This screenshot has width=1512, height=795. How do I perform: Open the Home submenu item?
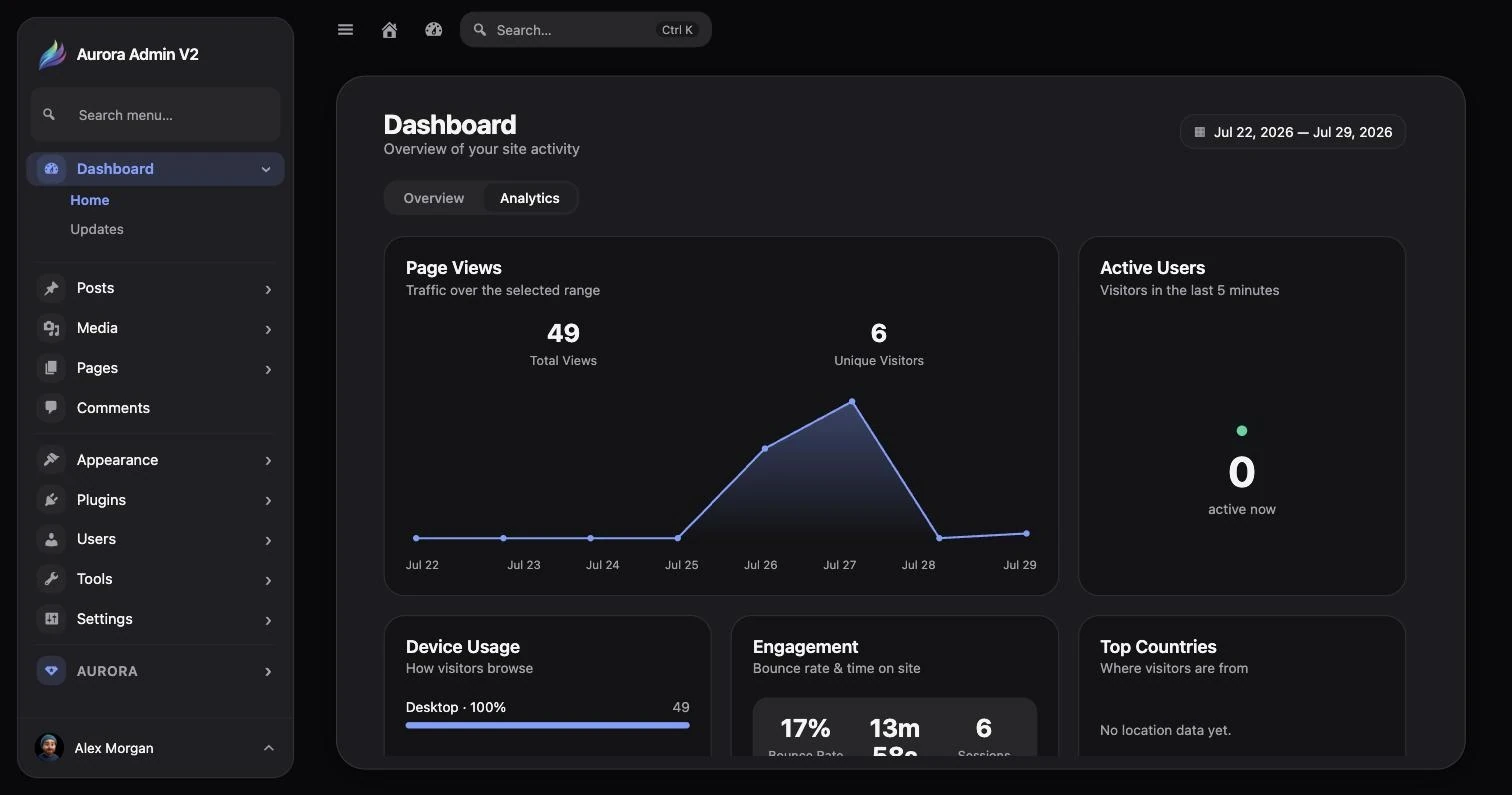[90, 200]
